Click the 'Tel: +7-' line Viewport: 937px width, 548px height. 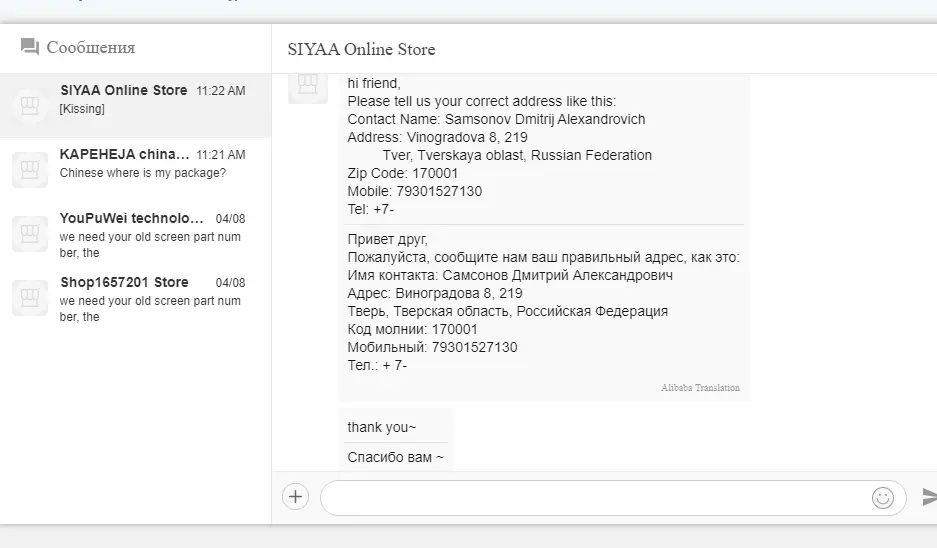pyautogui.click(x=370, y=209)
